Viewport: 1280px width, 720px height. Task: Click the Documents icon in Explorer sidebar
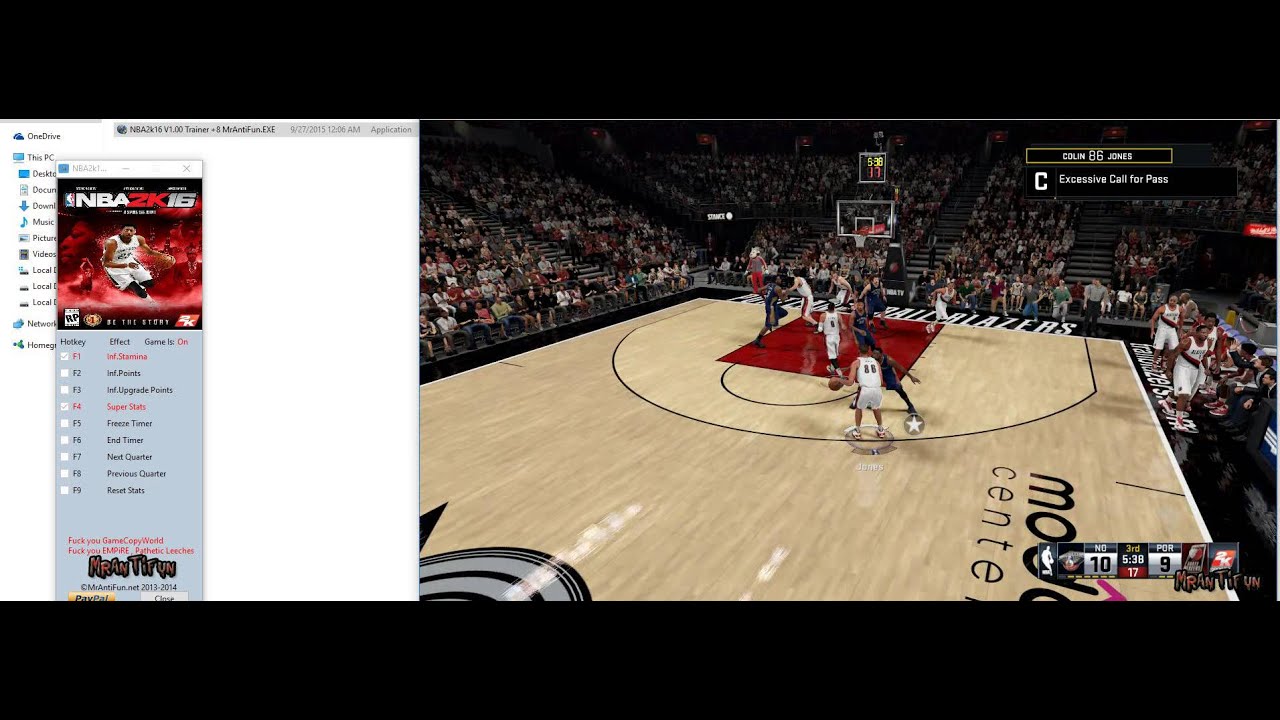(x=24, y=190)
